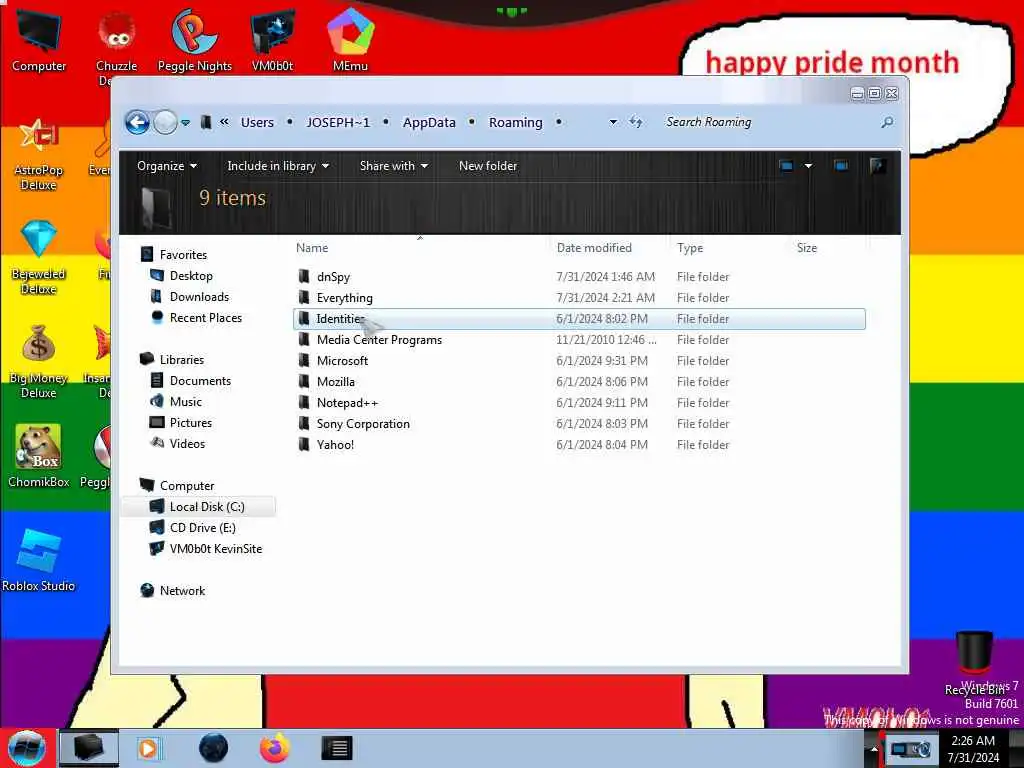Select the Microsoft folder
The image size is (1024, 768).
pos(579,360)
